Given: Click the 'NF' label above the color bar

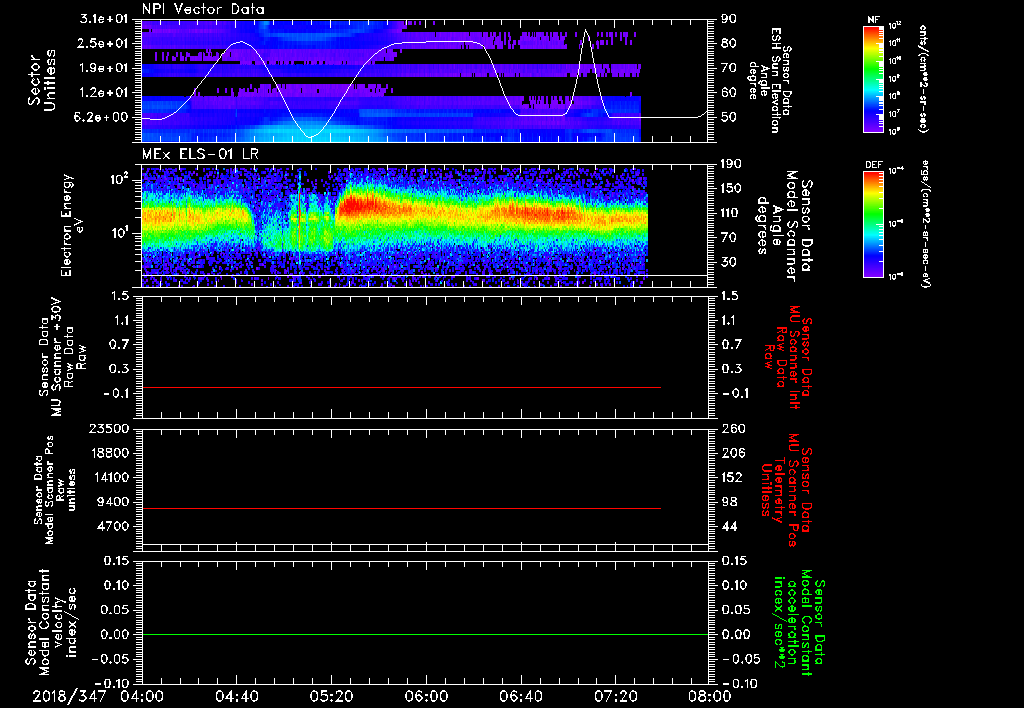Looking at the screenshot, I should point(873,20).
